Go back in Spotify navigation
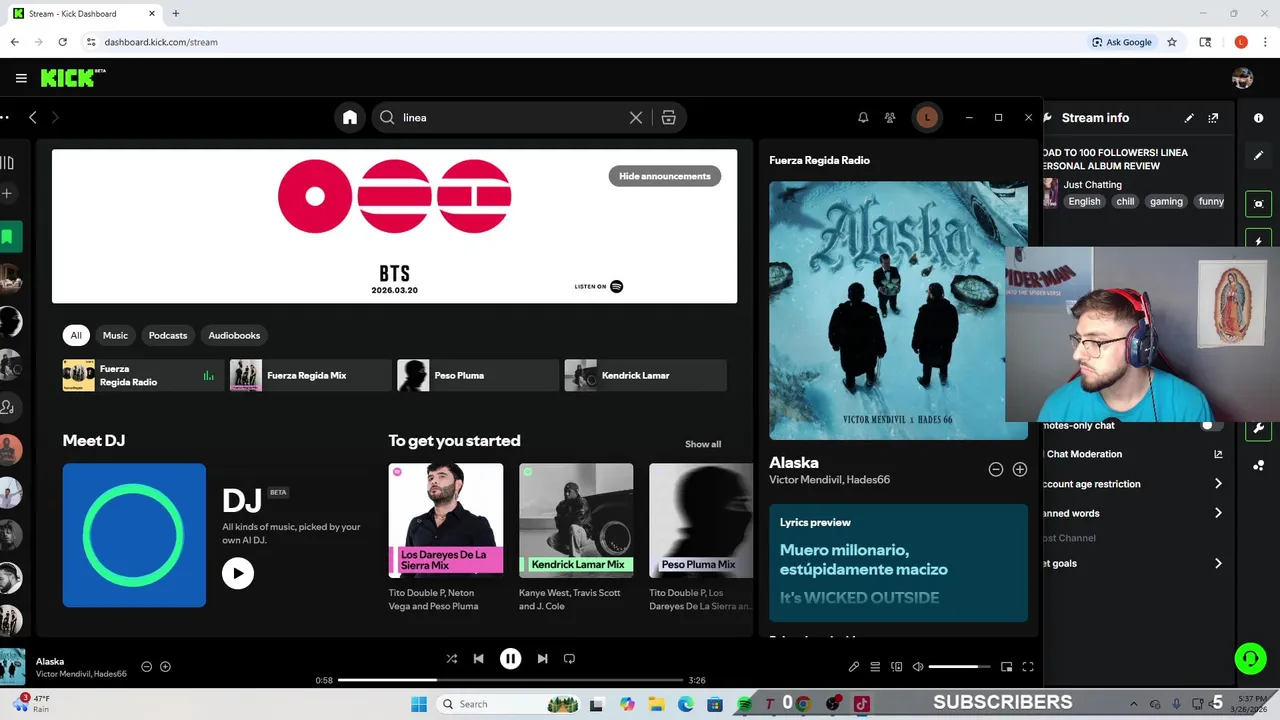 point(33,118)
